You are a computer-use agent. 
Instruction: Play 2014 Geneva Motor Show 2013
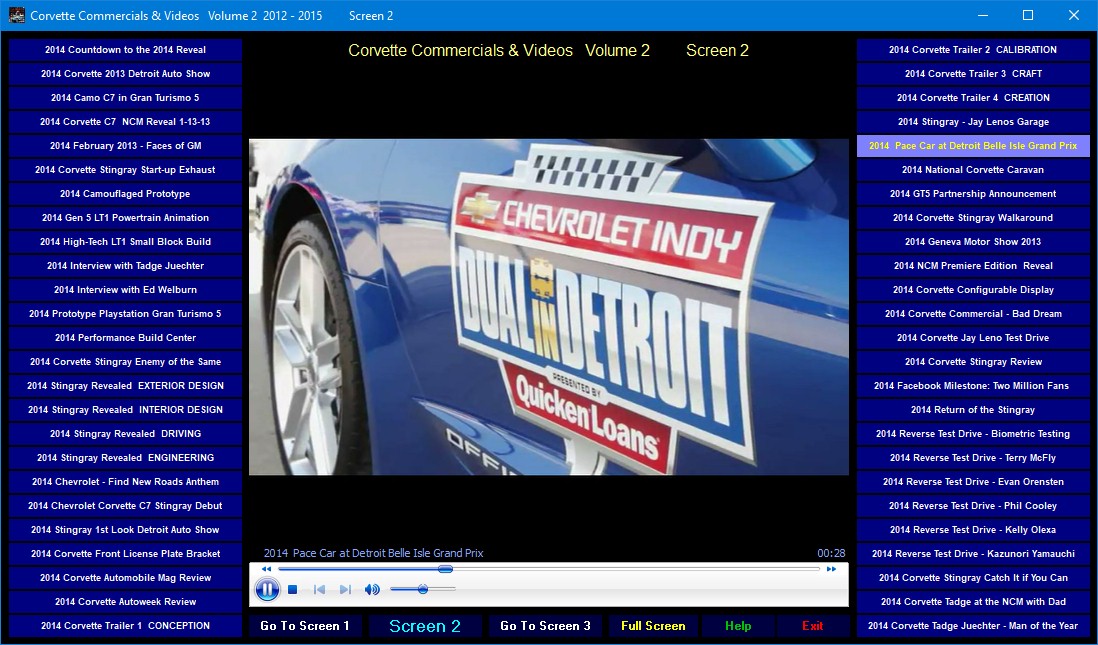(973, 242)
